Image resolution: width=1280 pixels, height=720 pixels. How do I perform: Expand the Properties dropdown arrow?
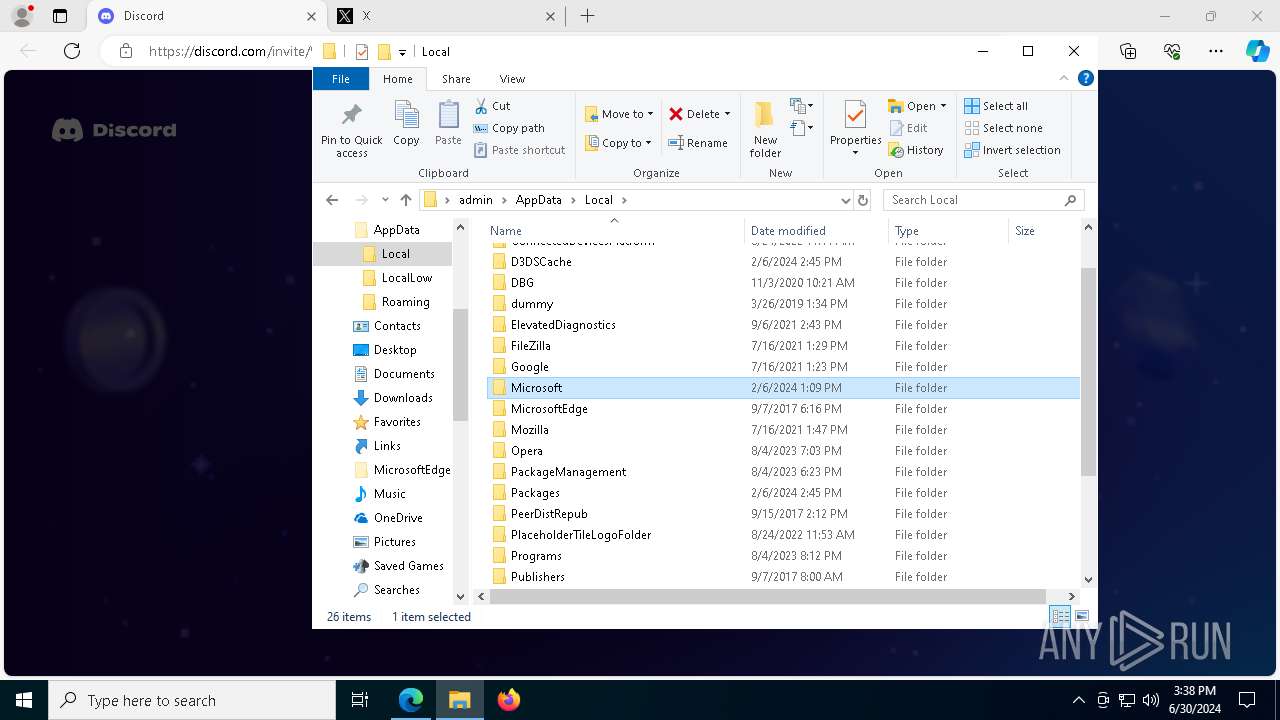tap(855, 153)
